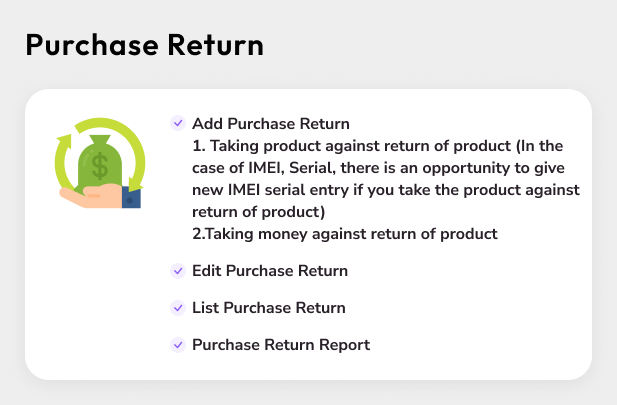Click the 'Taking product against return' line
The width and height of the screenshot is (617, 405).
click(x=380, y=146)
